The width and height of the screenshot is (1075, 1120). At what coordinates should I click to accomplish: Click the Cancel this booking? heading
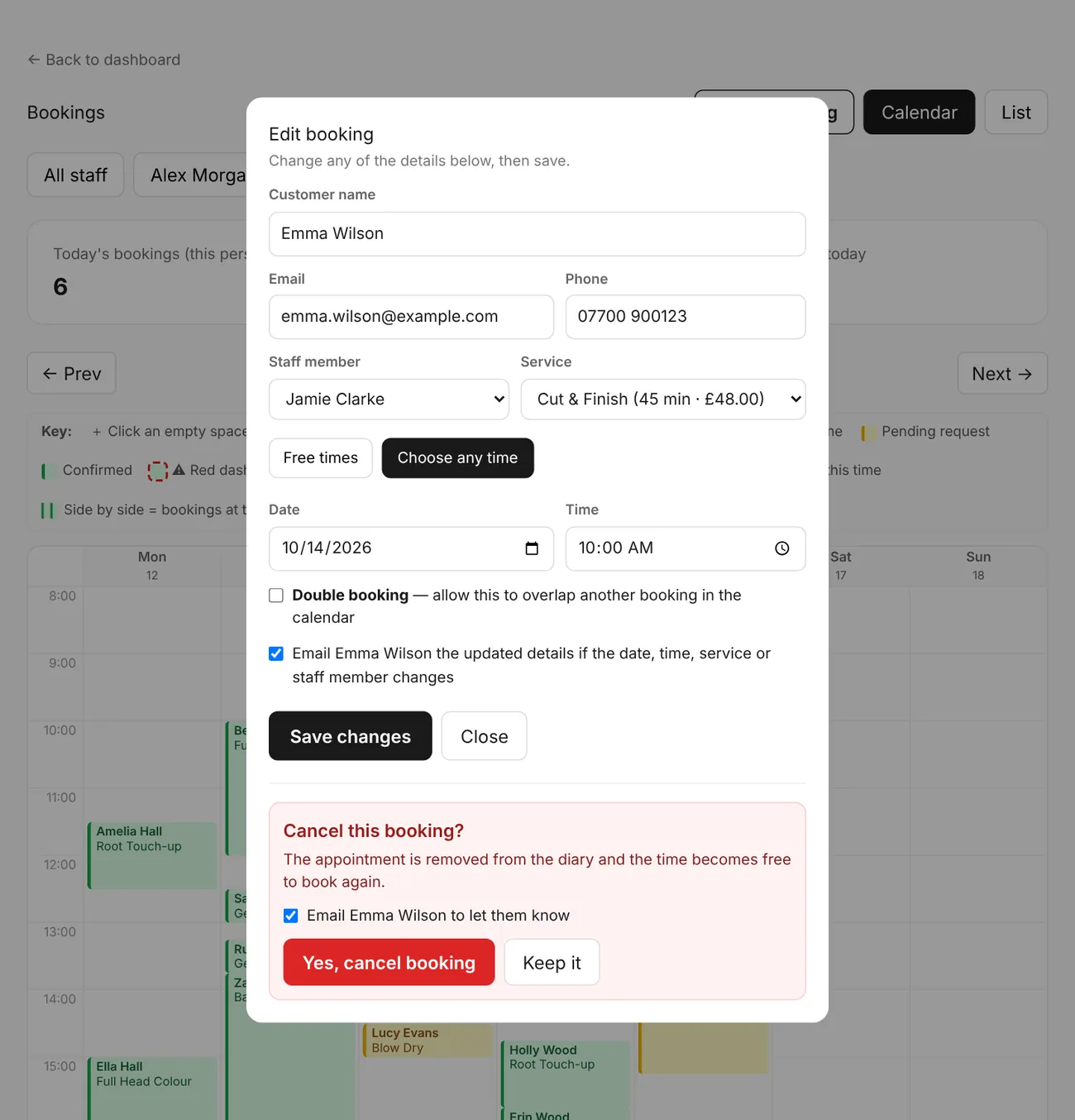374,830
